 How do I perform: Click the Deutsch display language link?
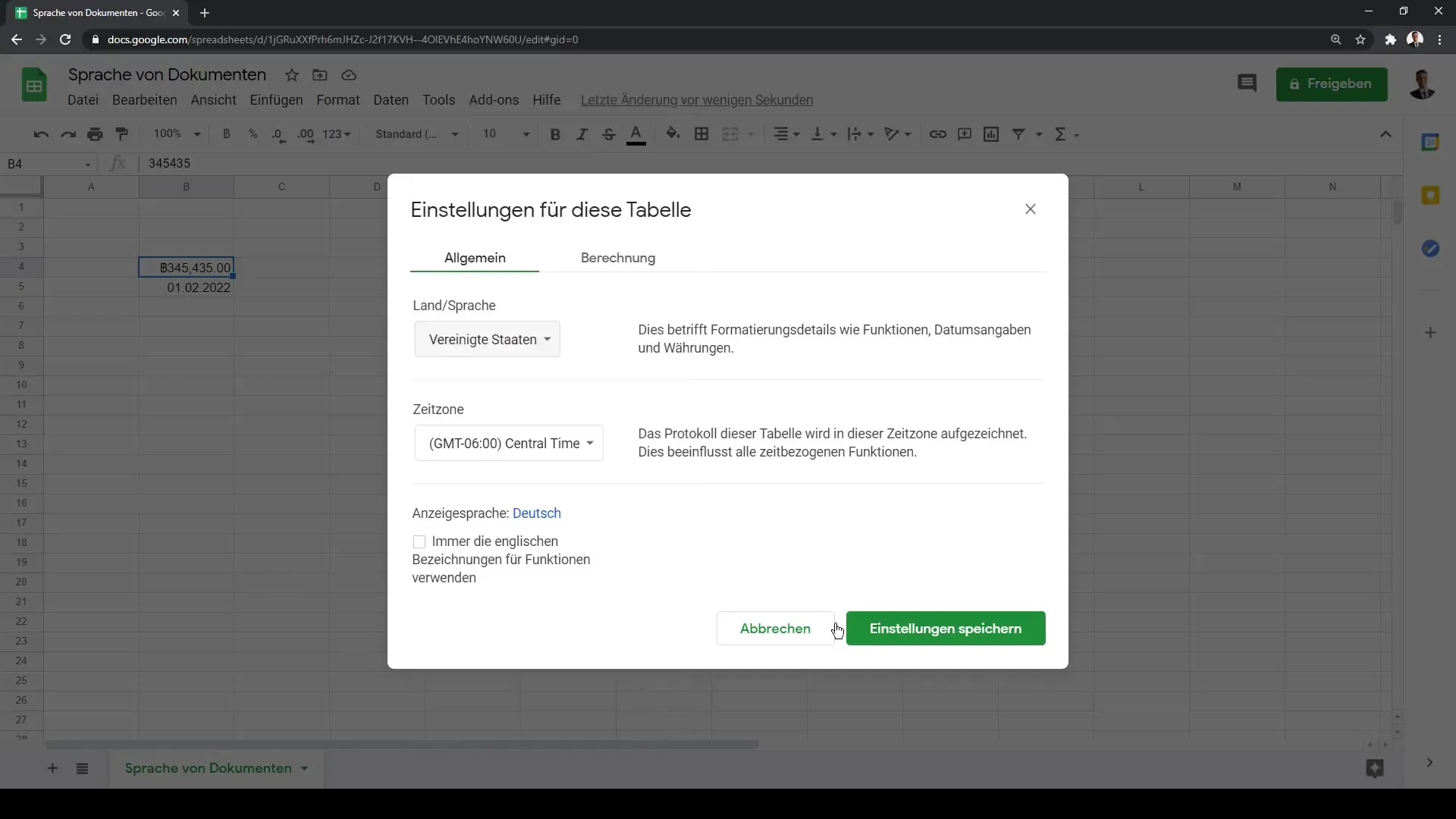[x=537, y=513]
